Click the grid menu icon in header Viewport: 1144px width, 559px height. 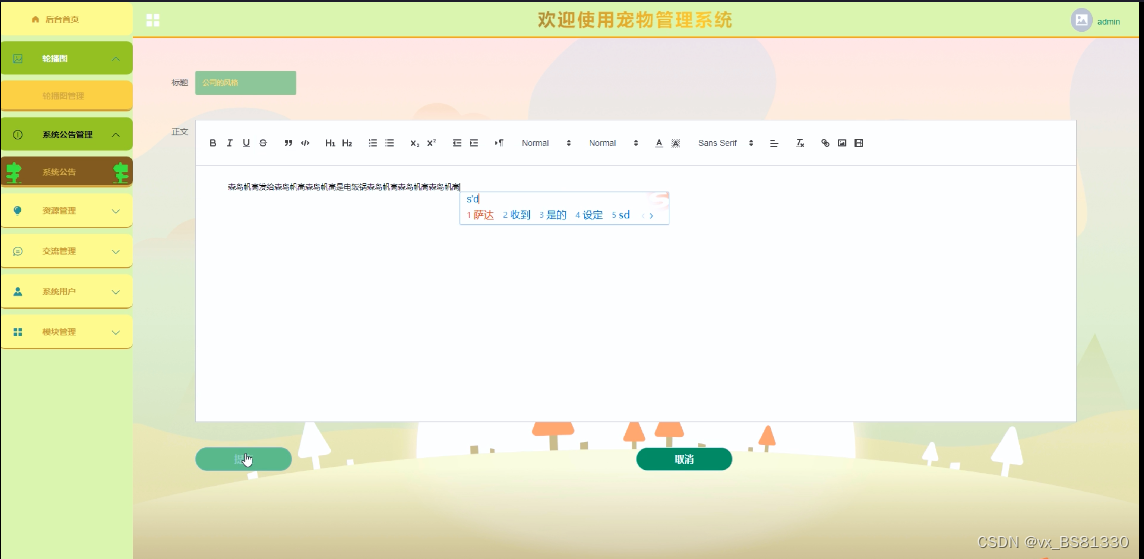coord(152,20)
